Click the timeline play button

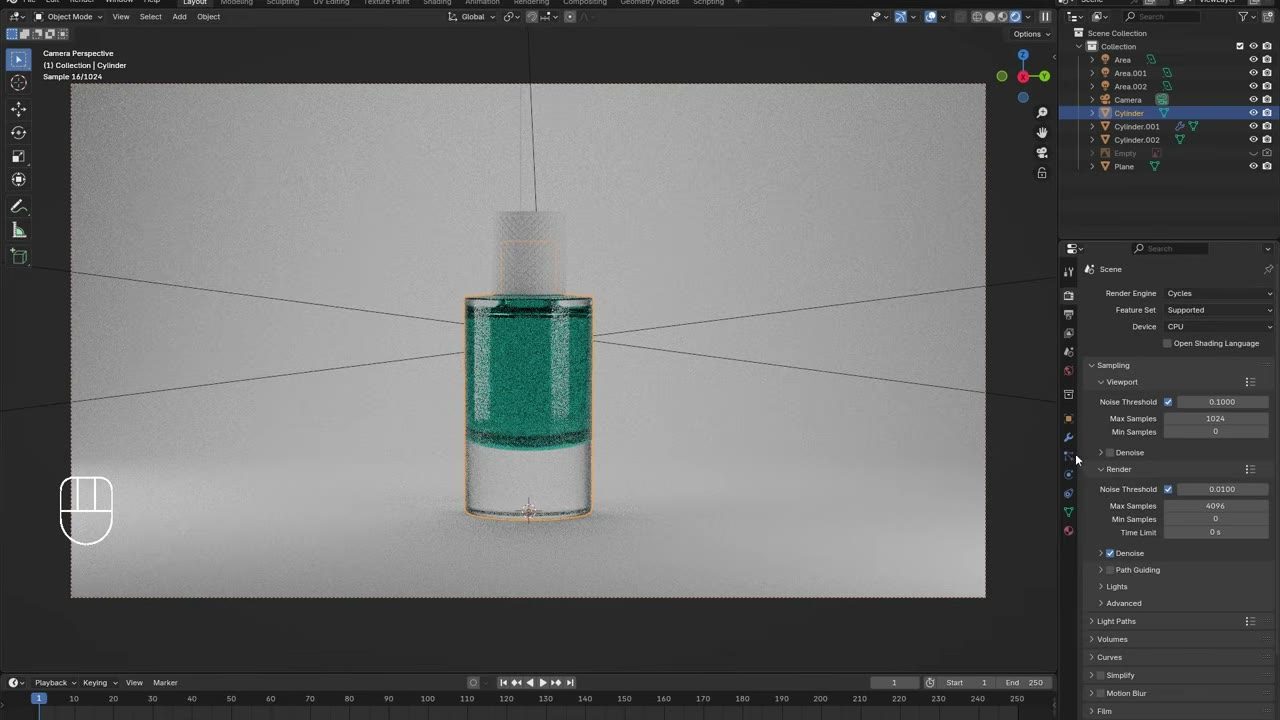(x=543, y=683)
